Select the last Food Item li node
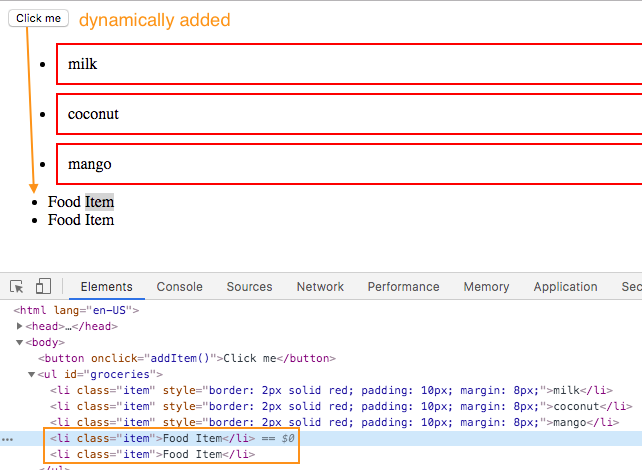This screenshot has height=470, width=642. pyautogui.click(x=152, y=454)
